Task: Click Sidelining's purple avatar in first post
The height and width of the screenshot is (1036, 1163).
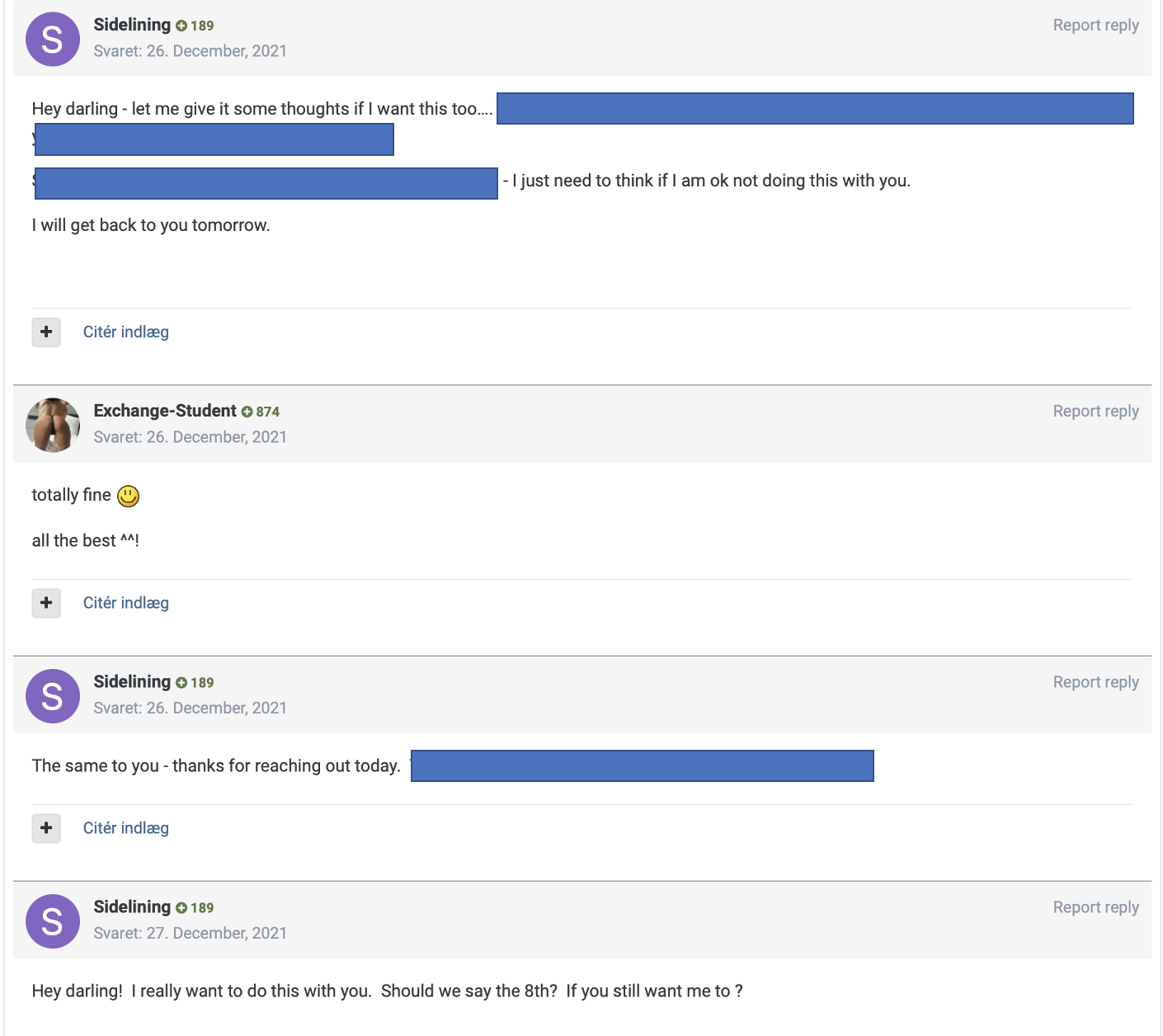Action: [x=53, y=39]
